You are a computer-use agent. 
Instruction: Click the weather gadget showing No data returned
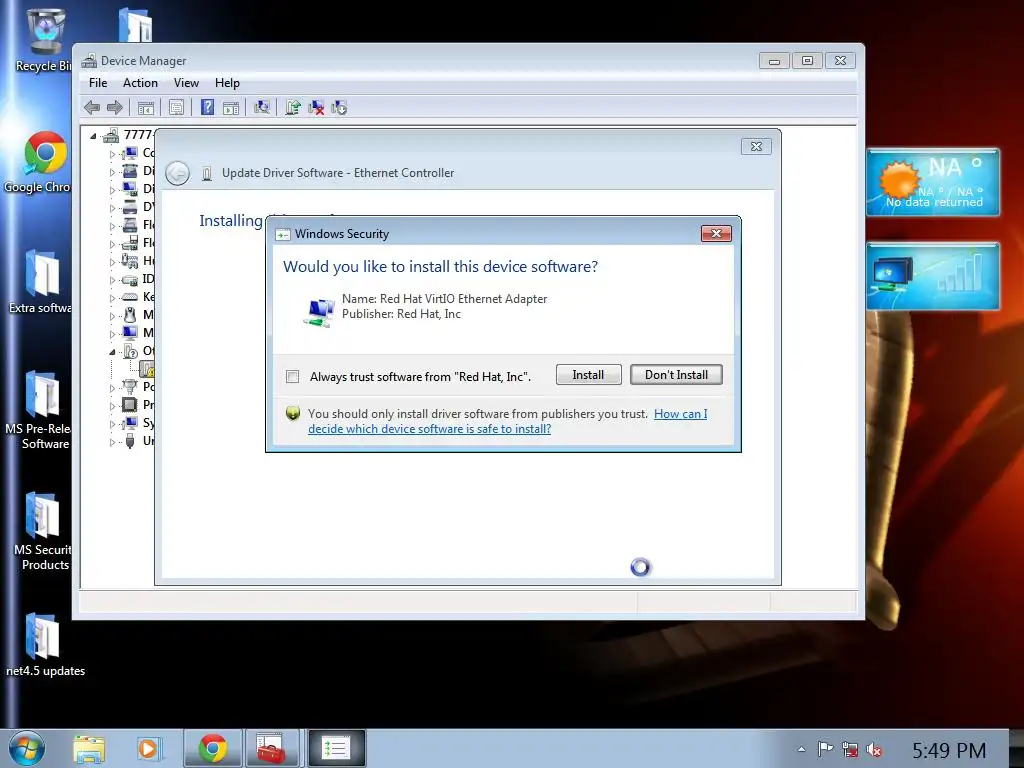point(933,182)
